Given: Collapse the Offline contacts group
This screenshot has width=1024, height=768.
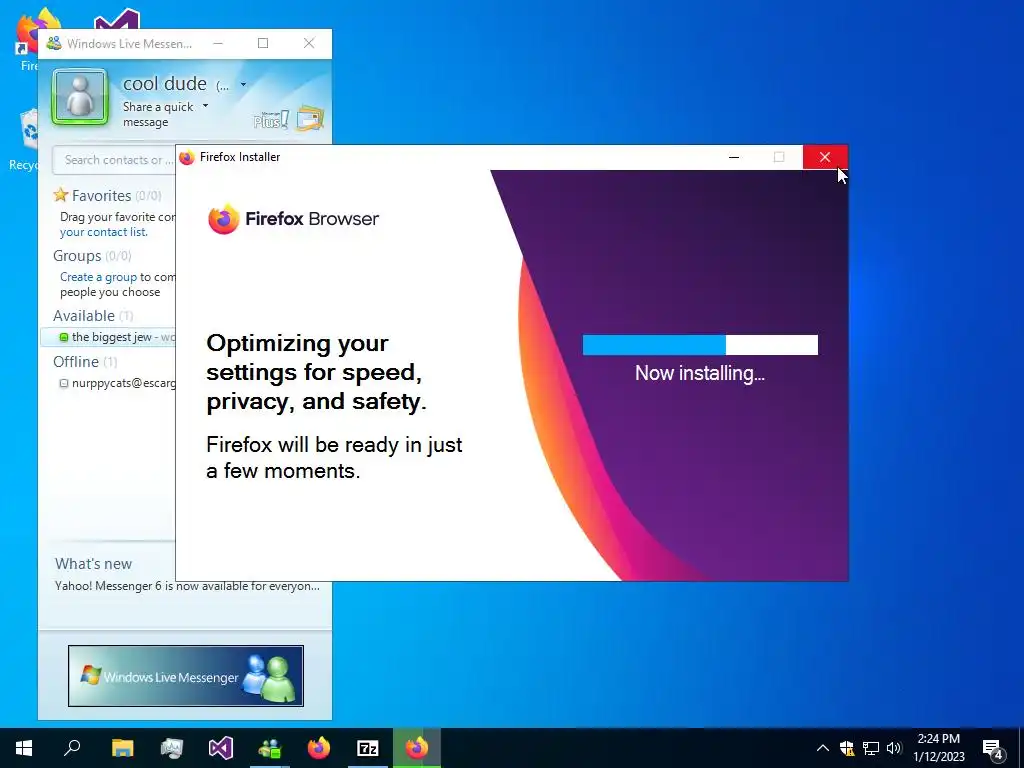Looking at the screenshot, I should click(x=85, y=361).
